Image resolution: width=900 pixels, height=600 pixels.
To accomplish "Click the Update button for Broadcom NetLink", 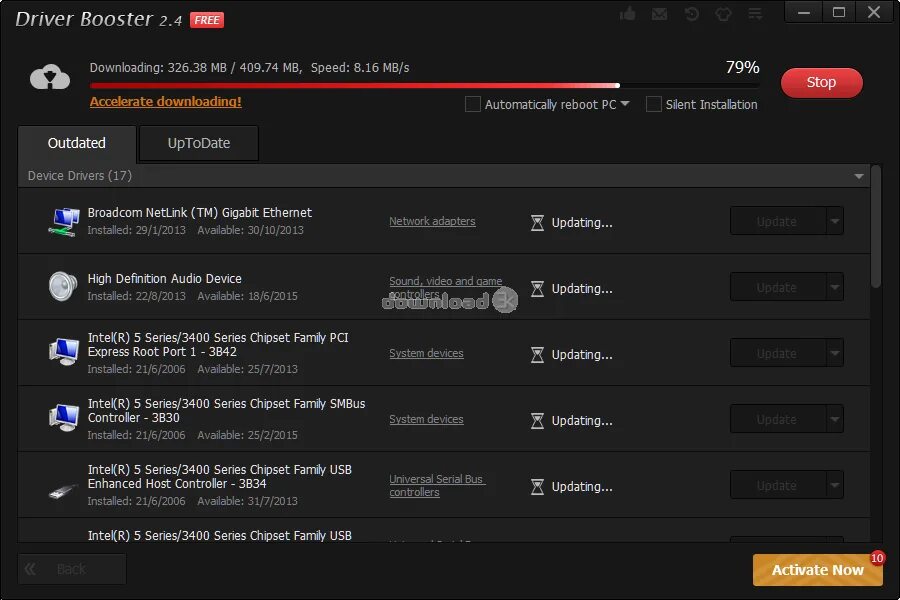I will [778, 221].
